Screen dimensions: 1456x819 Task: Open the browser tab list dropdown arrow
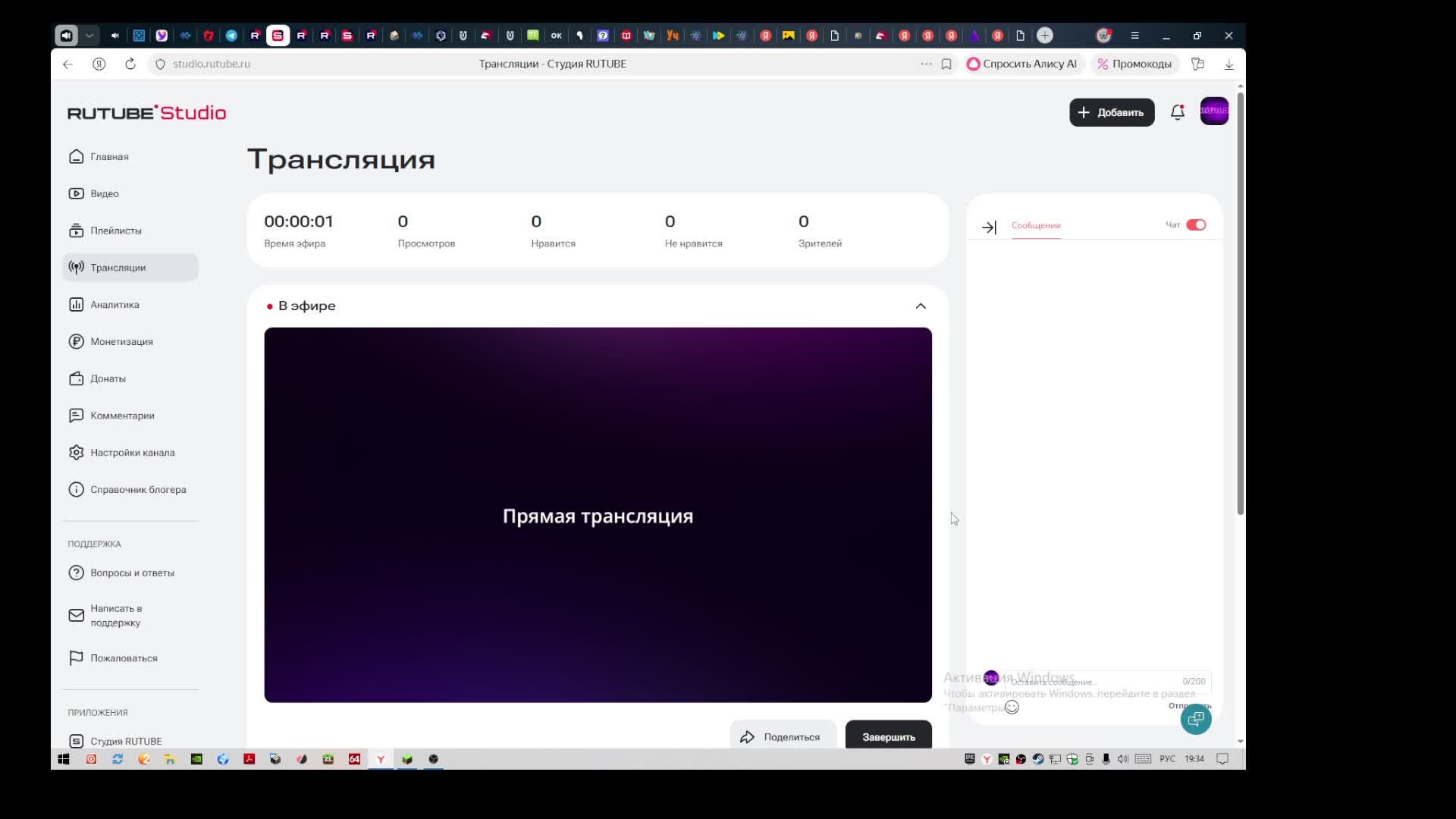(x=89, y=36)
